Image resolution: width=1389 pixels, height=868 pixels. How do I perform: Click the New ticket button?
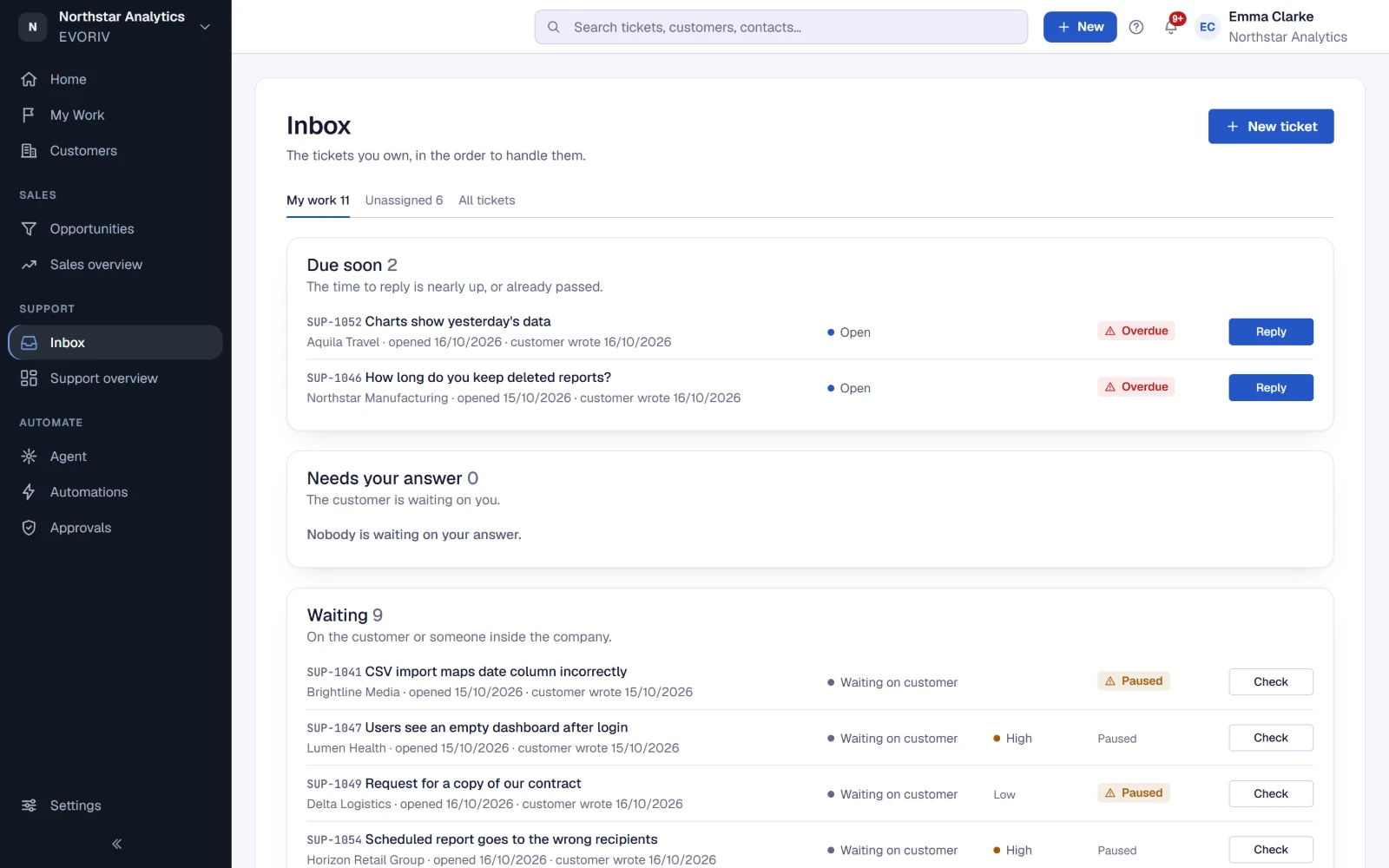tap(1270, 127)
